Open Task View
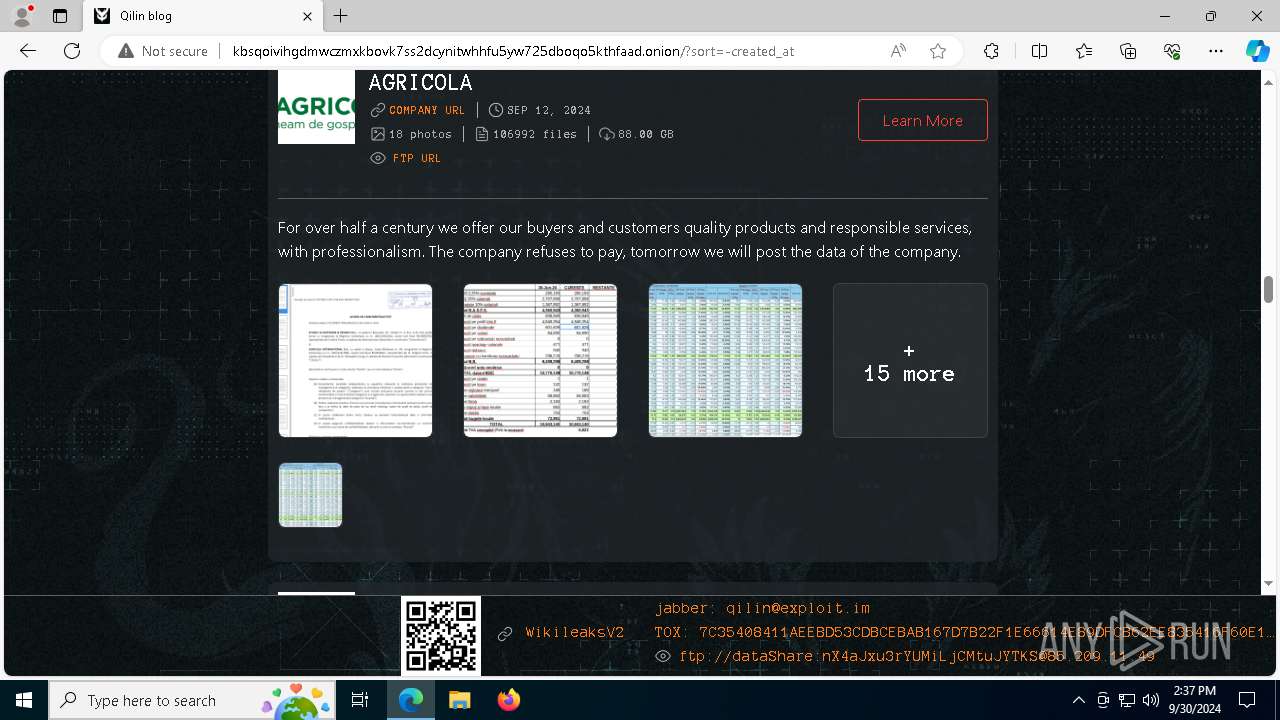 click(360, 700)
